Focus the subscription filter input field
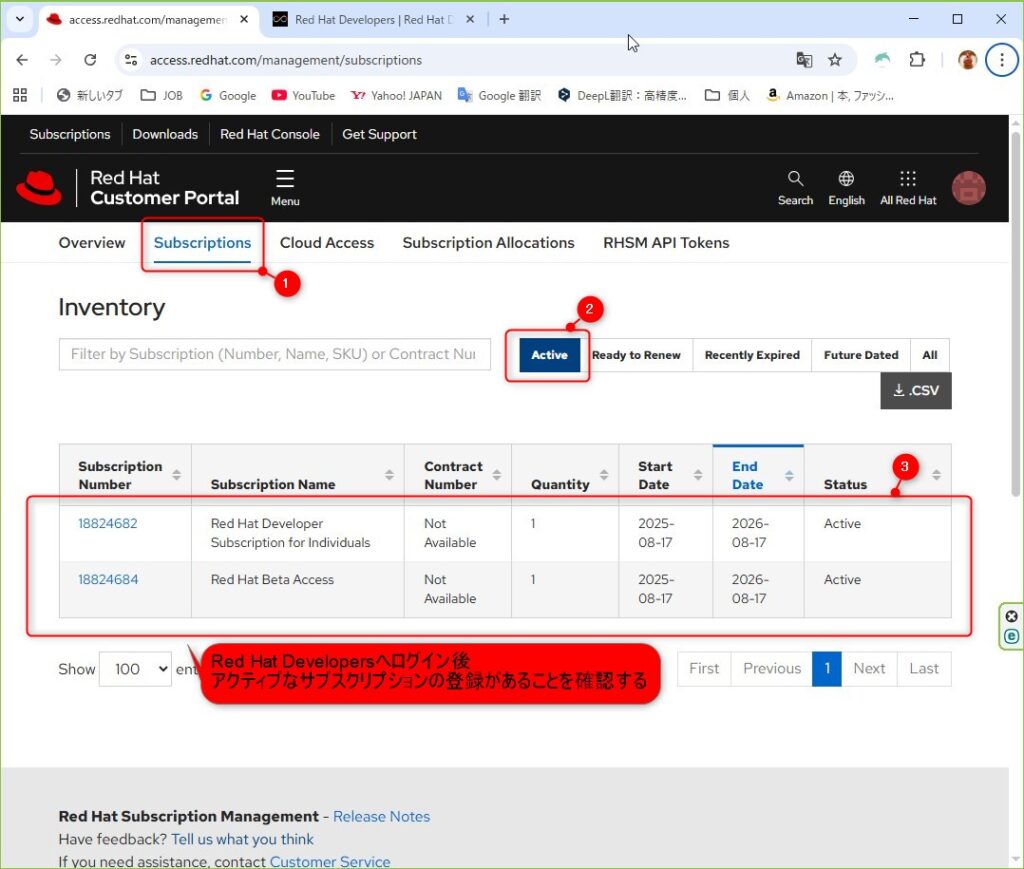 275,355
